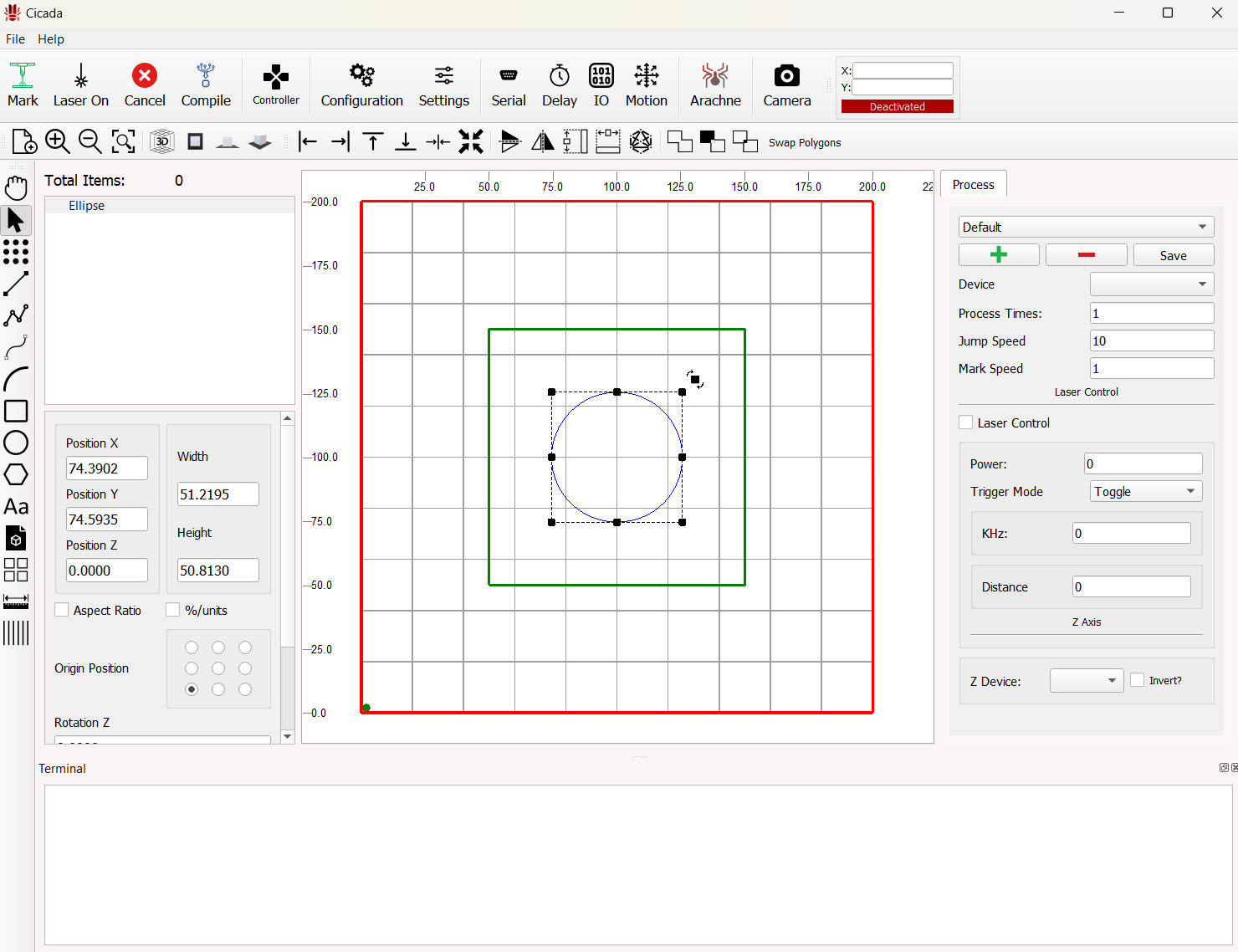1238x952 pixels.
Task: Click the Compile toolbar icon
Action: [x=205, y=84]
